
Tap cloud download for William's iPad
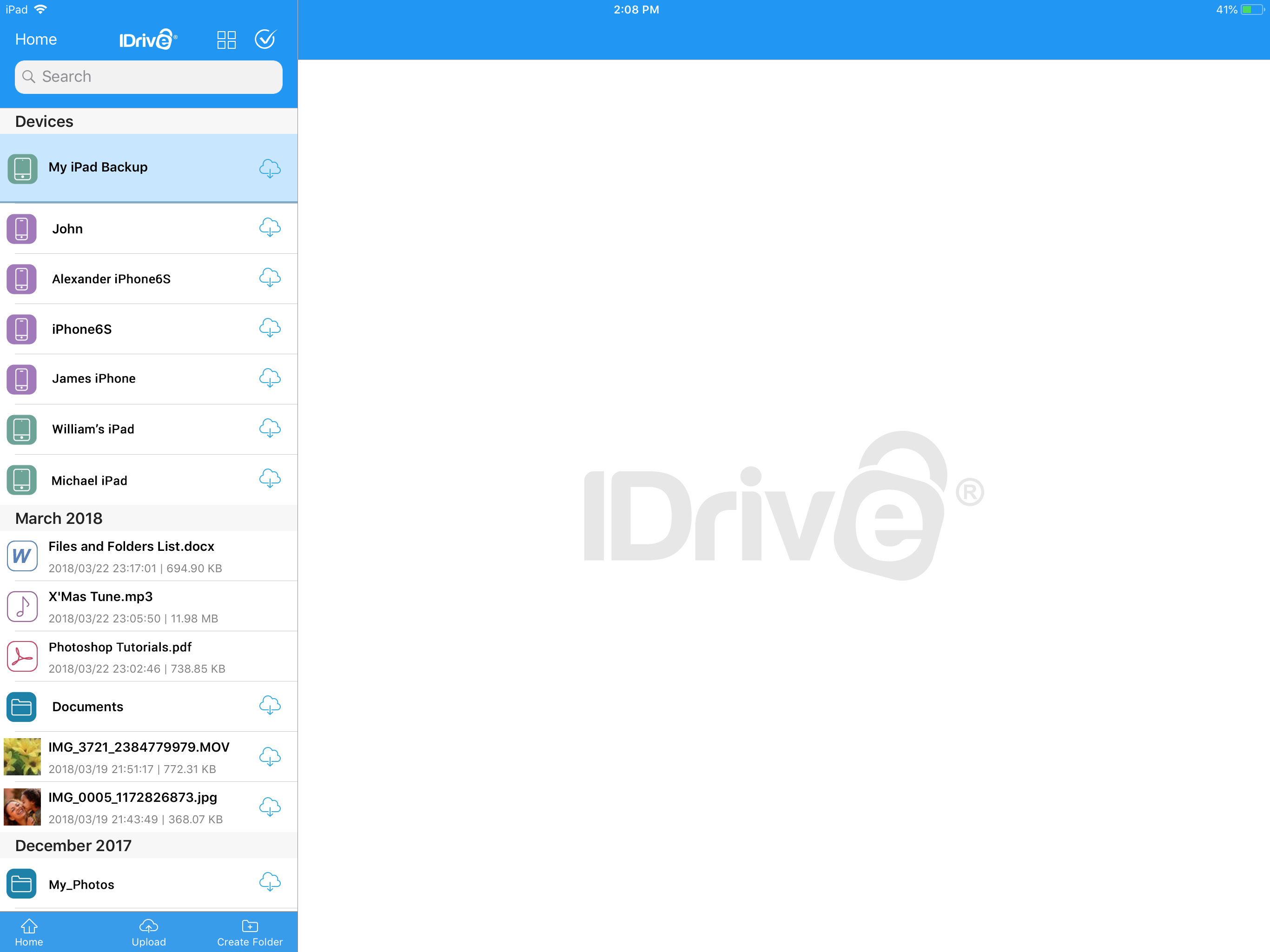[270, 428]
